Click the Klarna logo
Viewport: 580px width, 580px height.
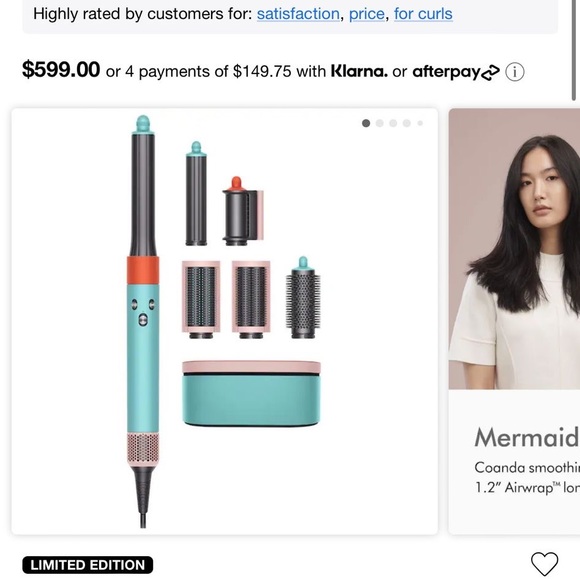click(x=359, y=71)
